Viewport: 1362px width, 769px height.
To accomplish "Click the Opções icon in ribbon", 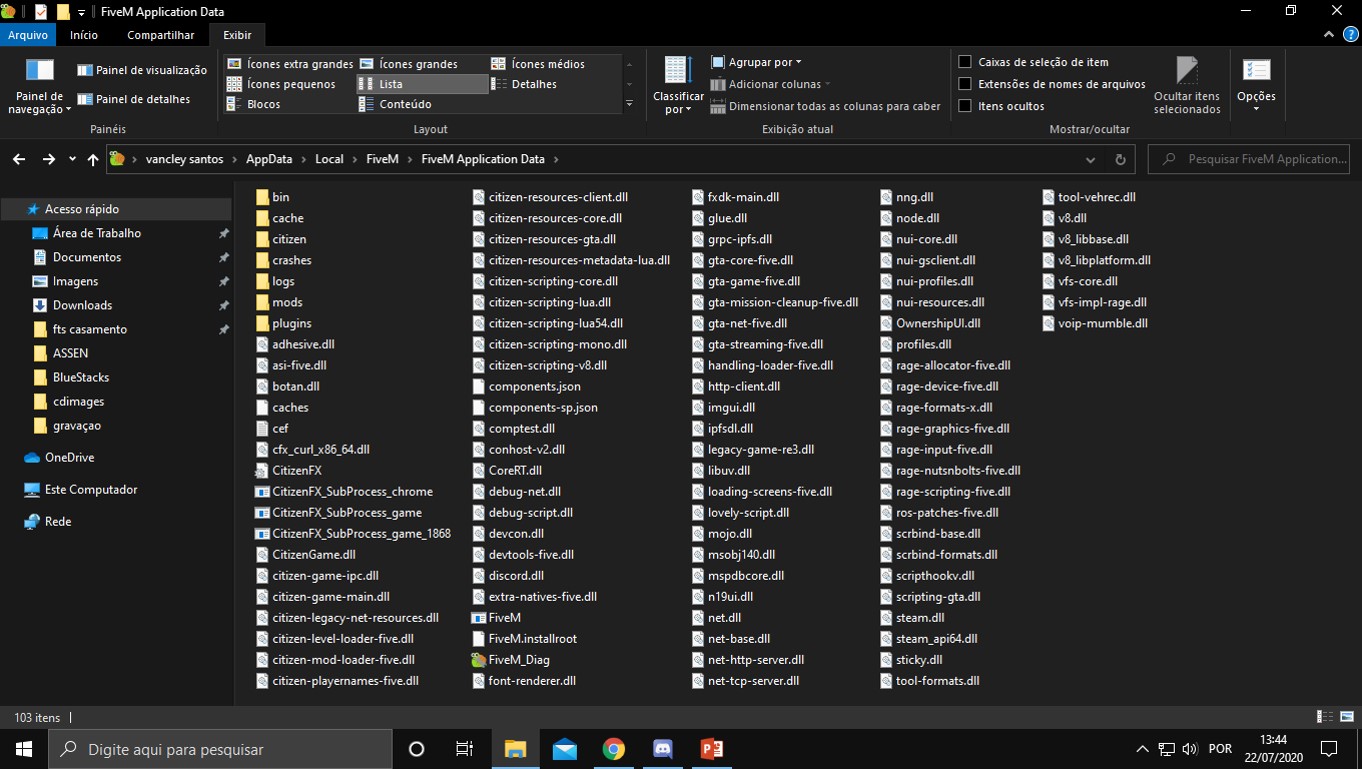I will coord(1256,70).
